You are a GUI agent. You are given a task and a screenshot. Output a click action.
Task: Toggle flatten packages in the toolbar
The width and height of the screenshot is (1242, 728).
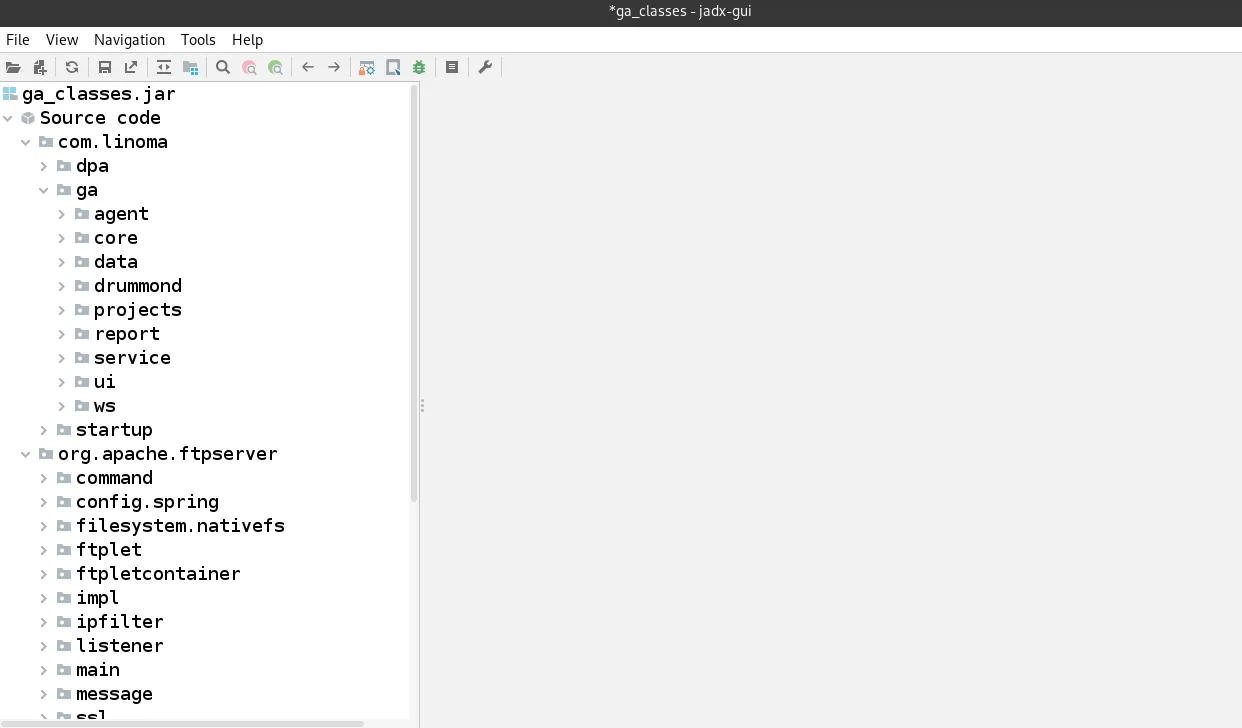coord(190,67)
